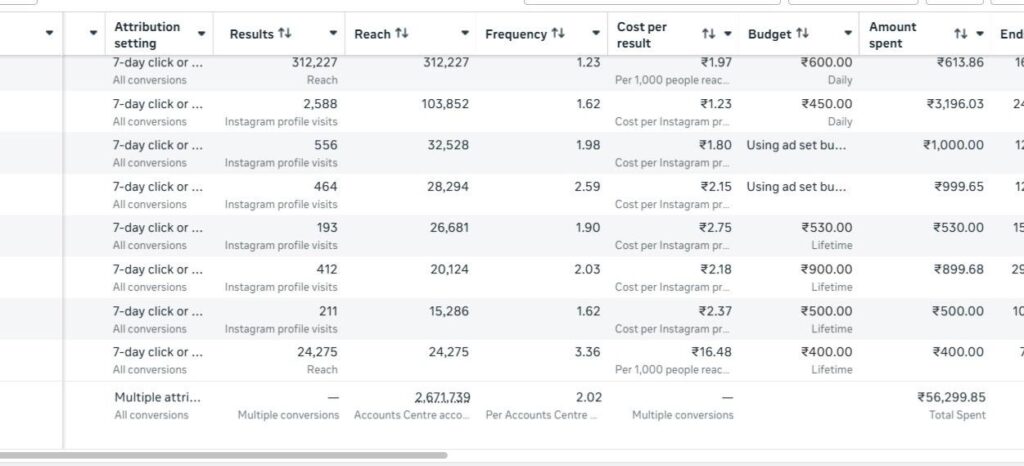Open Attribution setting column dropdown arrow
This screenshot has height=466, width=1024.
(x=201, y=33)
